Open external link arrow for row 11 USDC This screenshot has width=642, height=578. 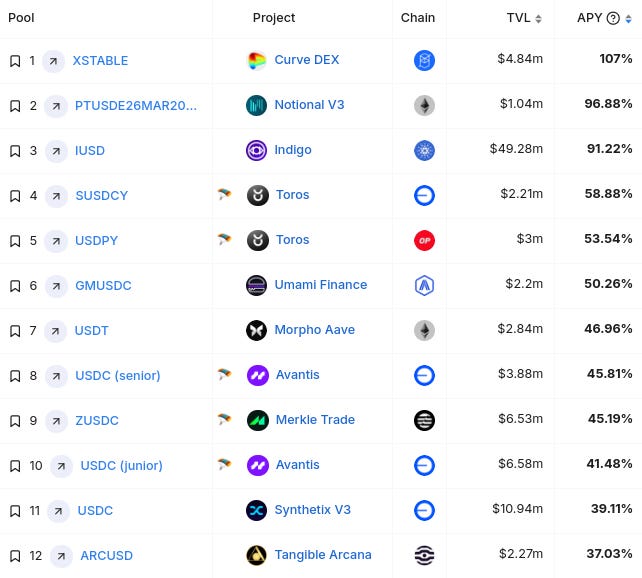59,512
